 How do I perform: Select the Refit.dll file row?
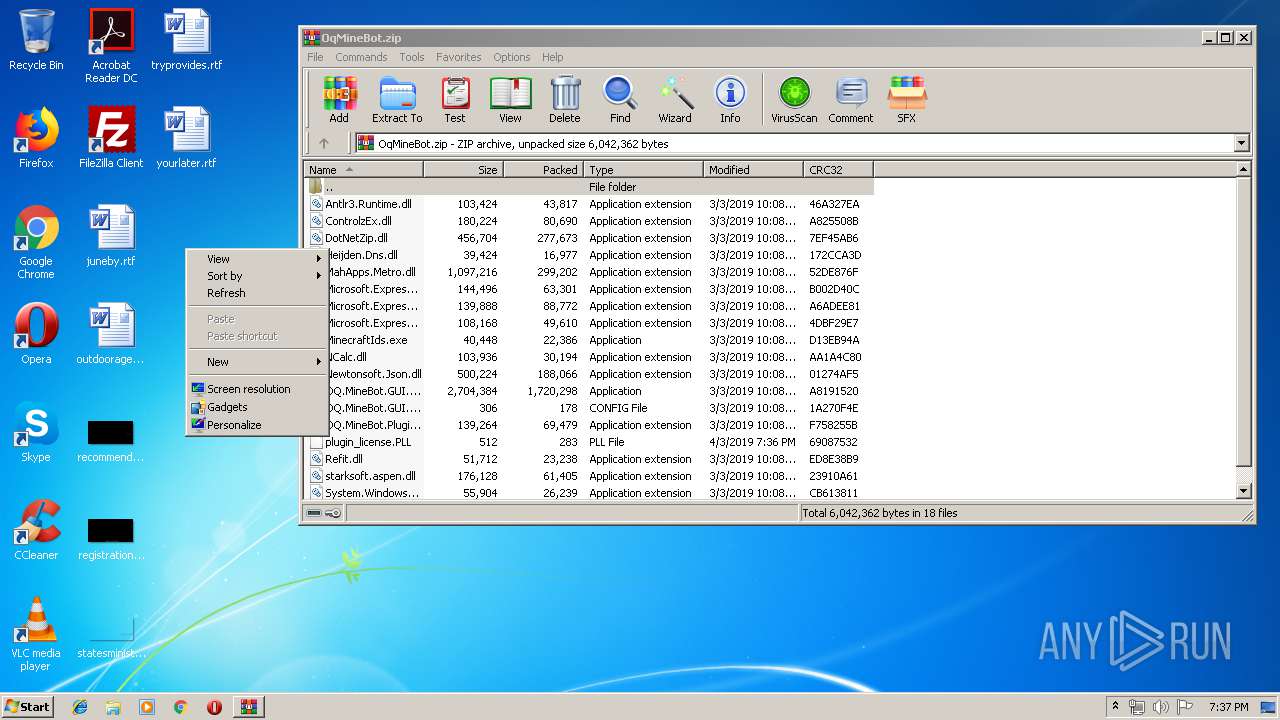589,459
